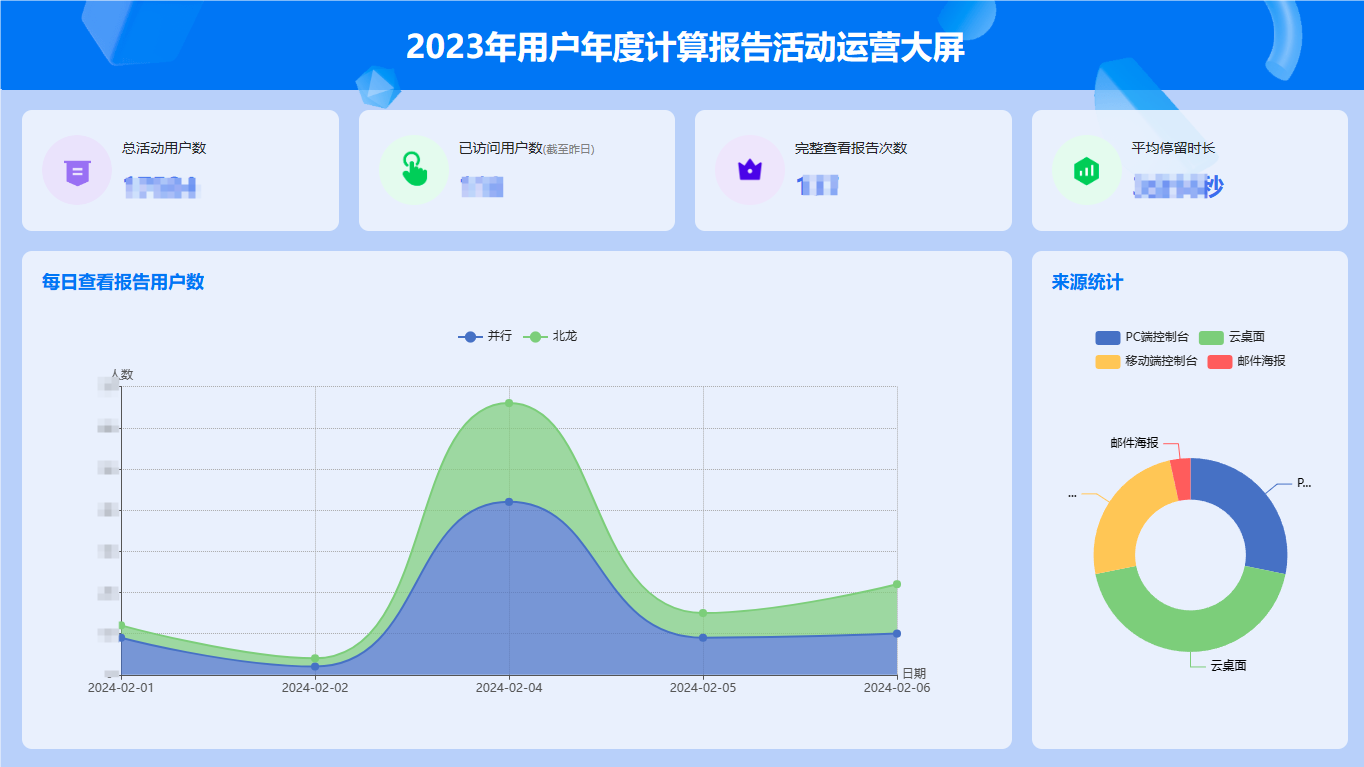Viewport: 1364px width, 767px height.
Task: Toggle 邮件海报 legend entry above the pie chart
Action: click(x=1246, y=361)
